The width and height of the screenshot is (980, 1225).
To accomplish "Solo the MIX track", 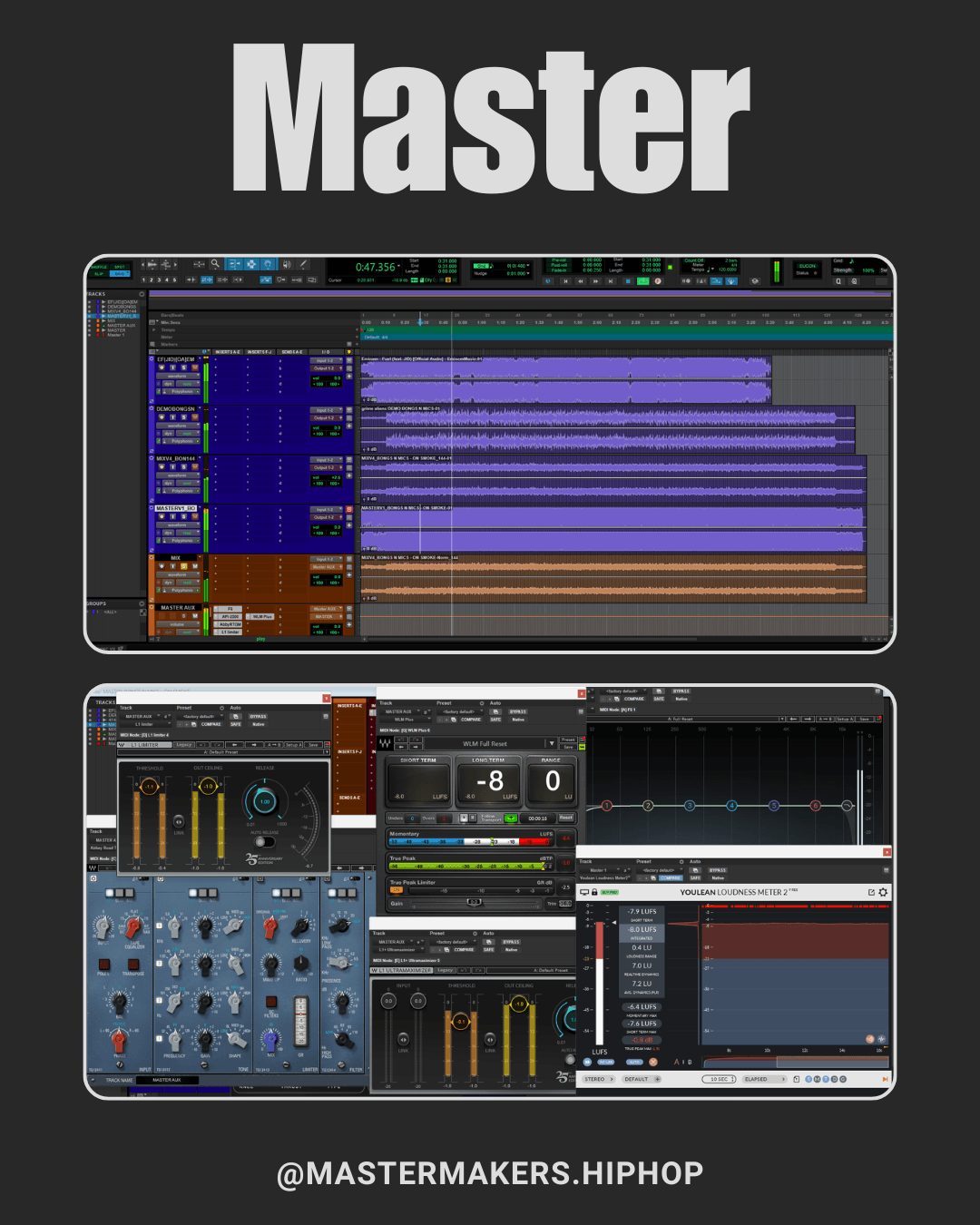I will coord(183,566).
